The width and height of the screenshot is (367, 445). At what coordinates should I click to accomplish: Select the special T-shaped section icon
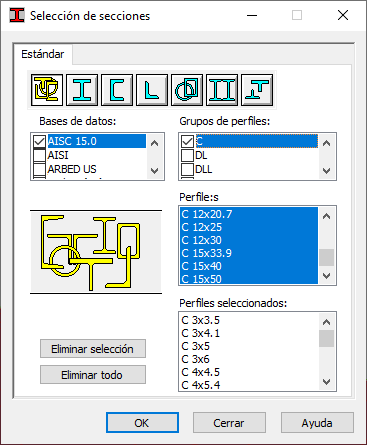point(257,90)
